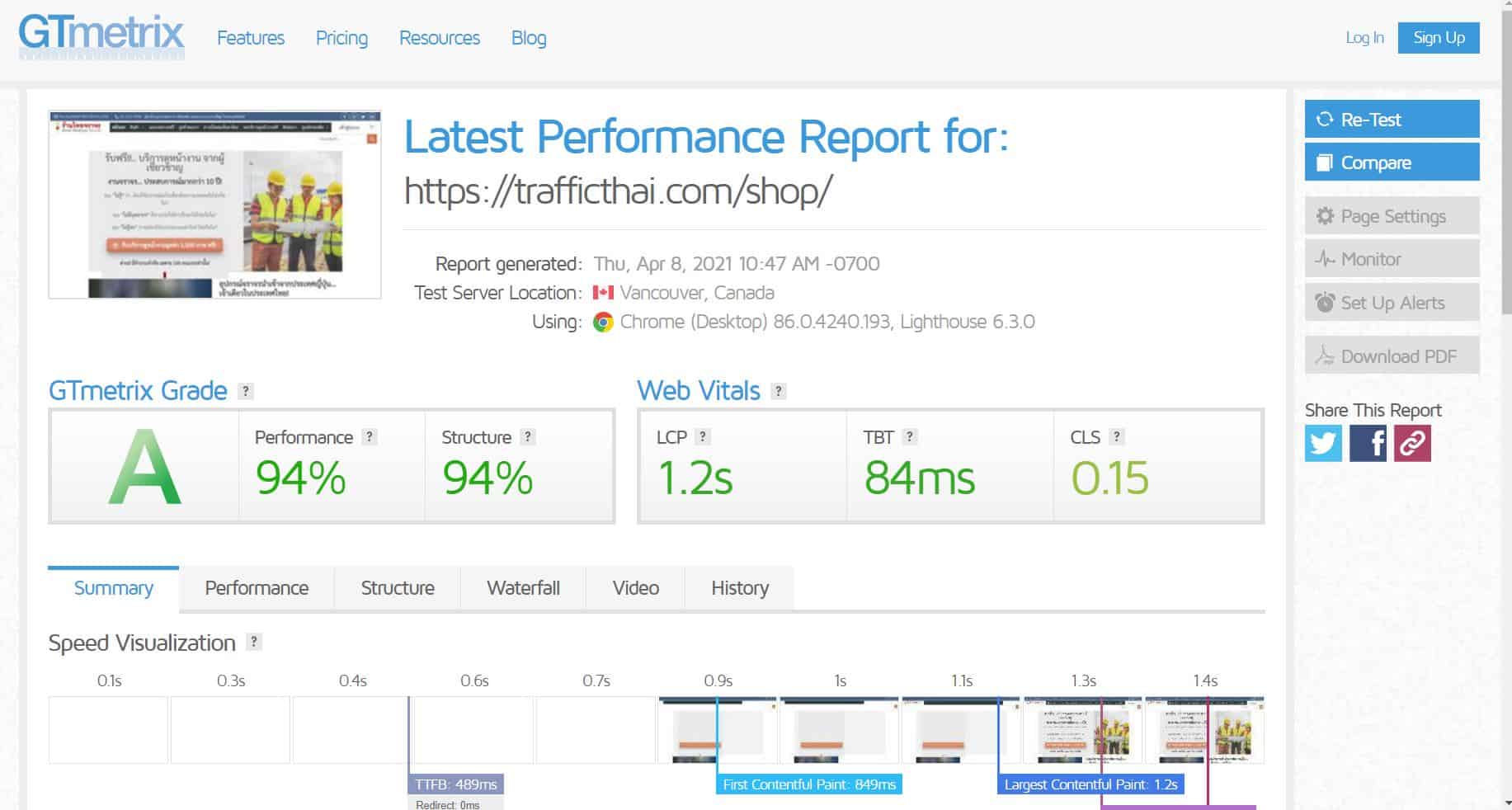Click the Structure 94% score
The image size is (1512, 810).
coord(488,478)
